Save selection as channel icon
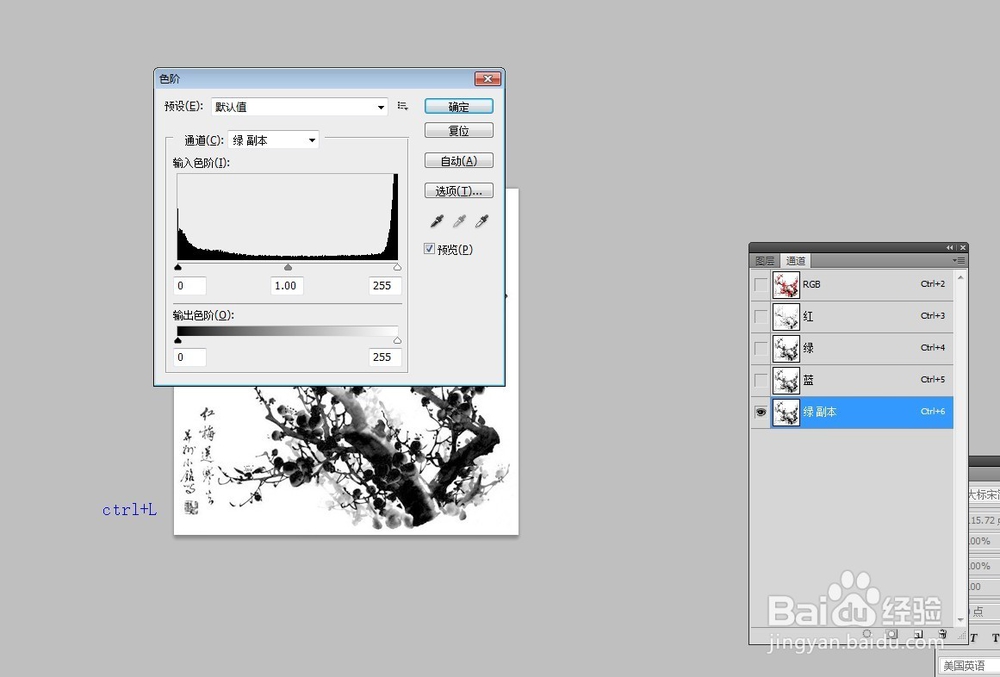This screenshot has height=677, width=1000. point(892,634)
